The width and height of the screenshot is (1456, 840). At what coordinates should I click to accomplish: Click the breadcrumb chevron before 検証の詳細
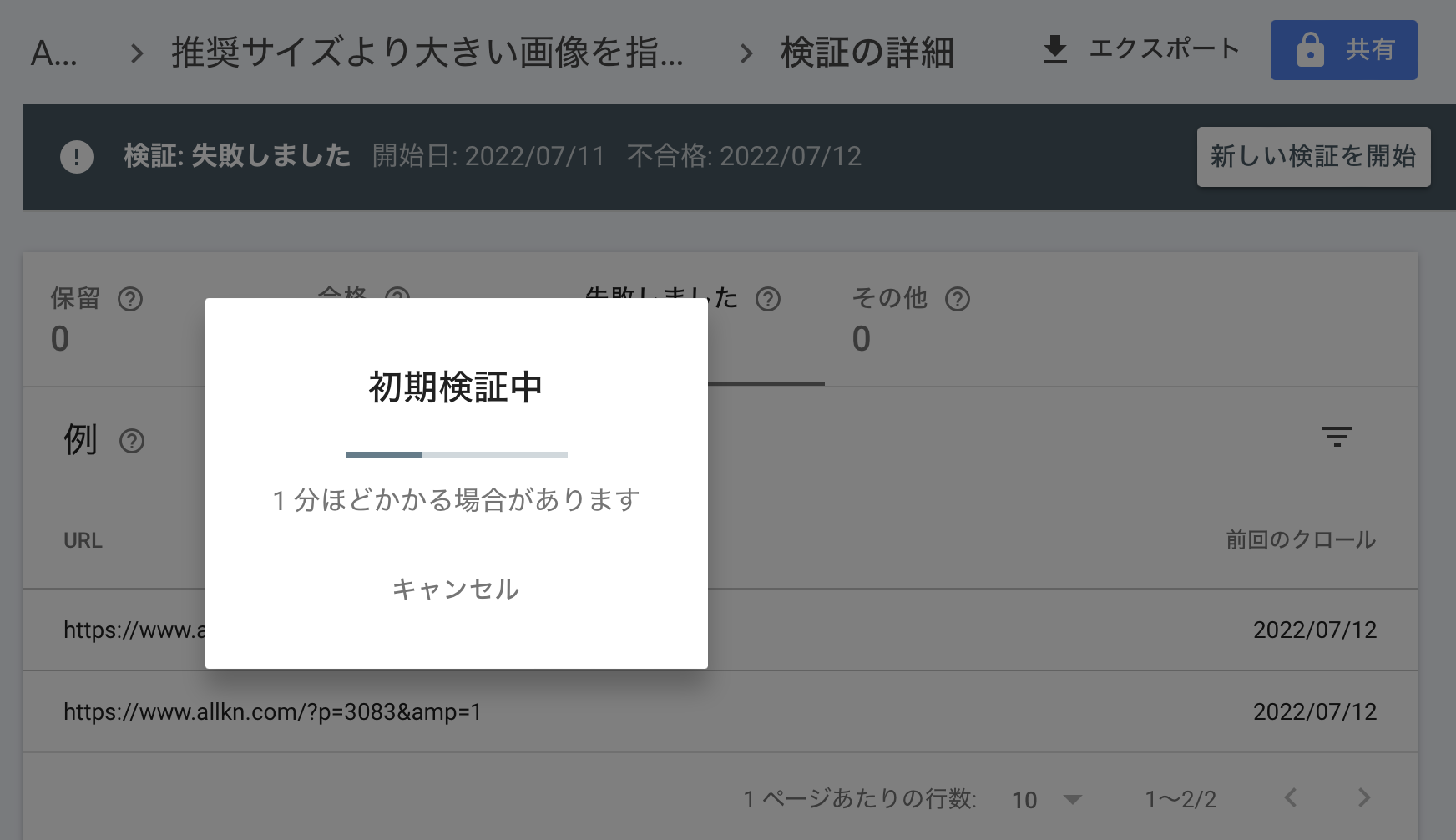pyautogui.click(x=746, y=54)
